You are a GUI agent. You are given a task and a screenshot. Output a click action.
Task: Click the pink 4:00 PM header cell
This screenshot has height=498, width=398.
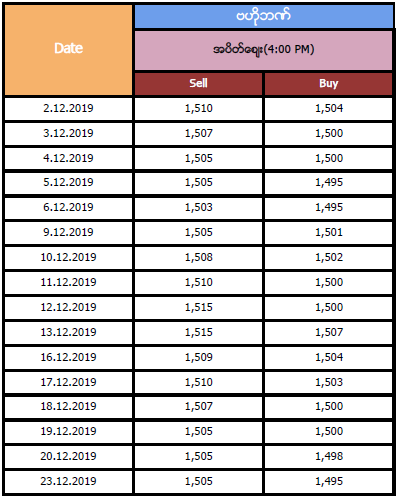pos(264,50)
